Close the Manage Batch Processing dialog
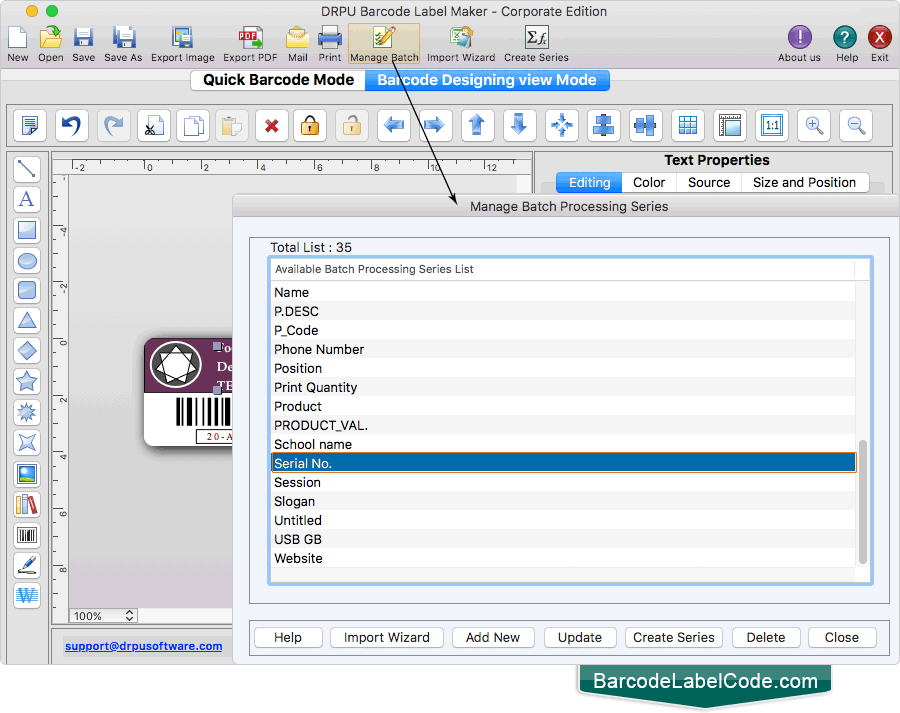 842,637
